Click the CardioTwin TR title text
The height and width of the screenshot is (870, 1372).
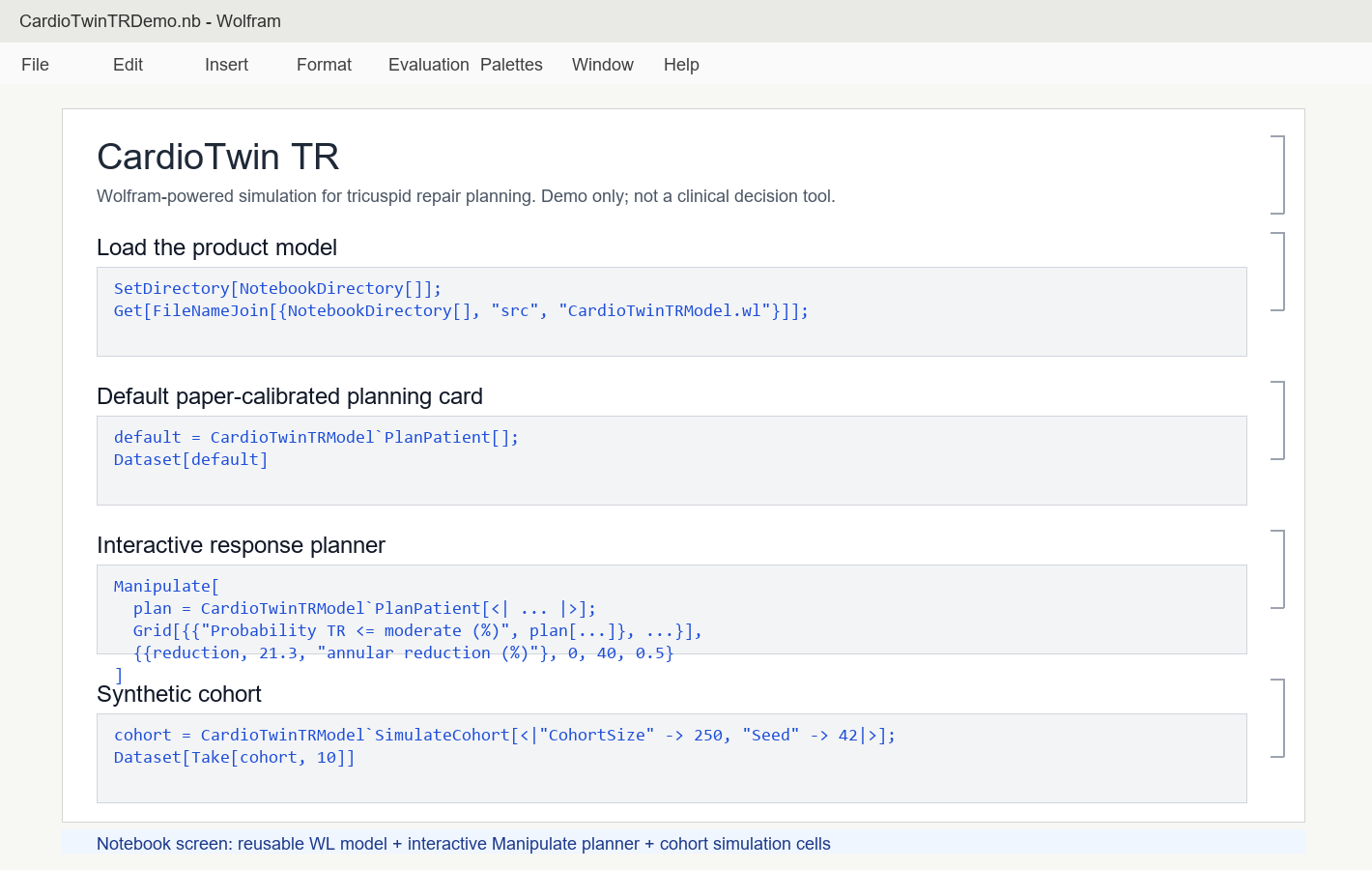point(218,157)
